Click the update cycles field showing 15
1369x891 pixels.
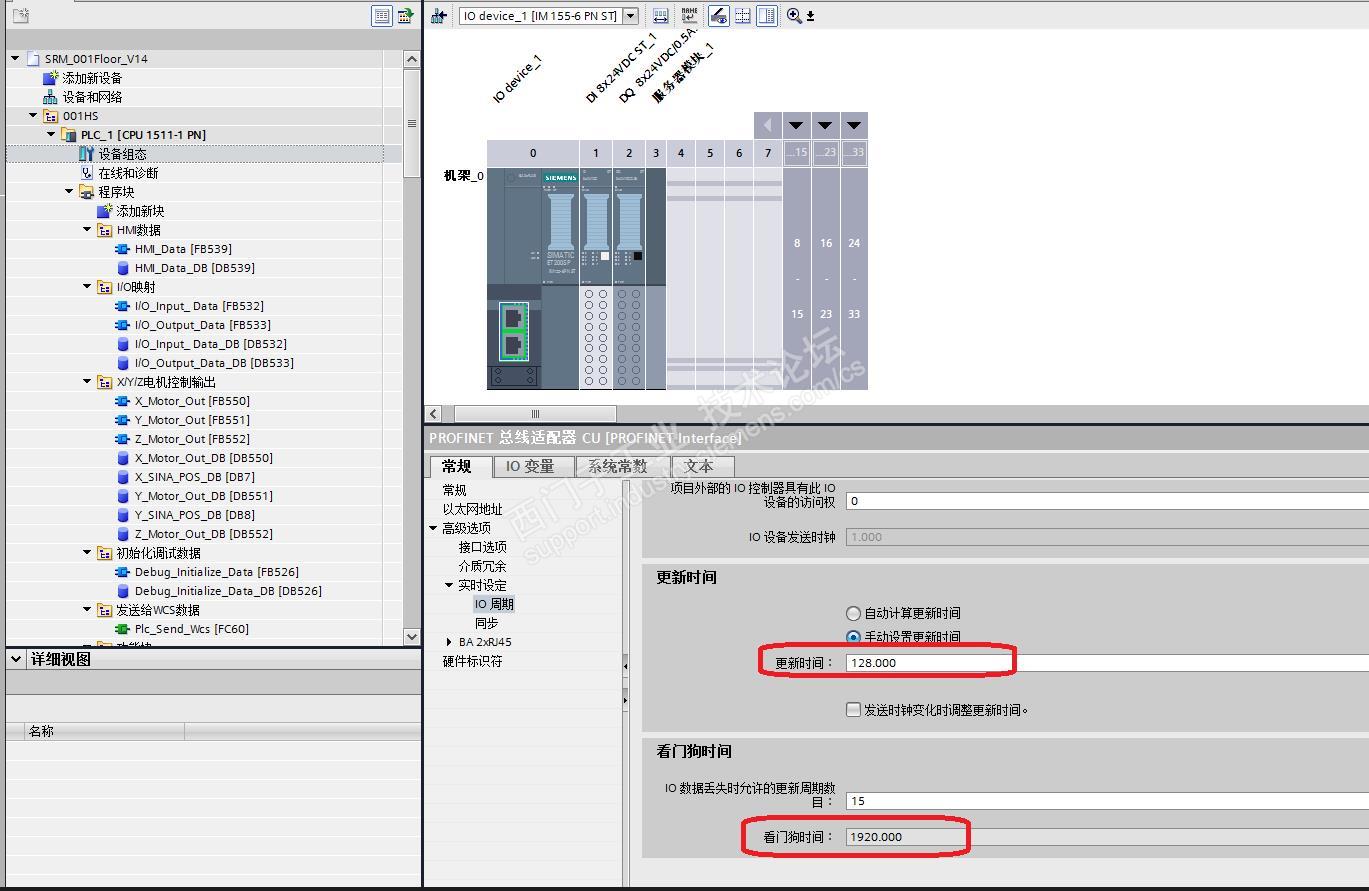click(1107, 801)
